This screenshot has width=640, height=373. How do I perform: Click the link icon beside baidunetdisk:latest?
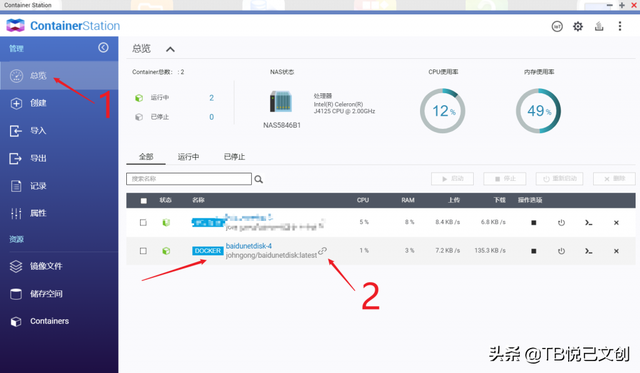[x=322, y=251]
